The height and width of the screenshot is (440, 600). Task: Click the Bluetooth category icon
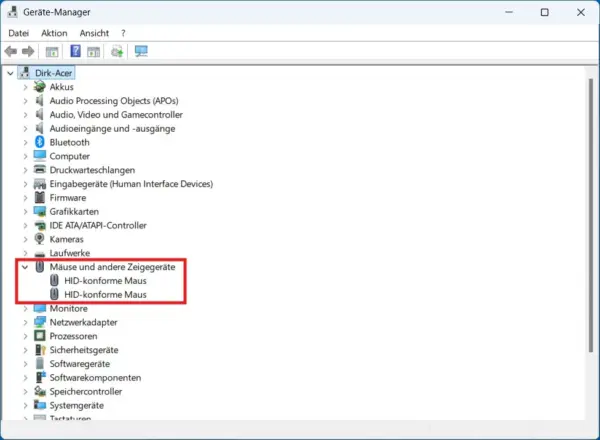point(39,142)
